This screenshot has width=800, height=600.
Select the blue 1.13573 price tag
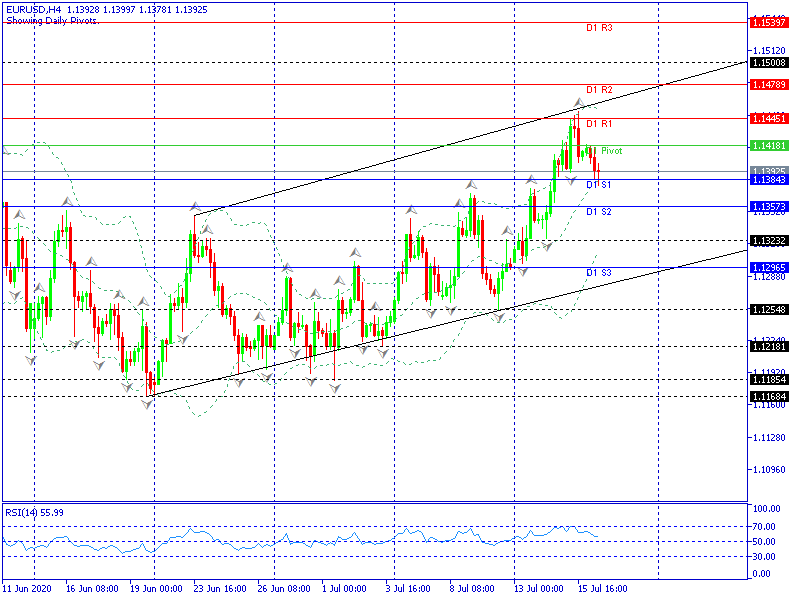tap(768, 207)
